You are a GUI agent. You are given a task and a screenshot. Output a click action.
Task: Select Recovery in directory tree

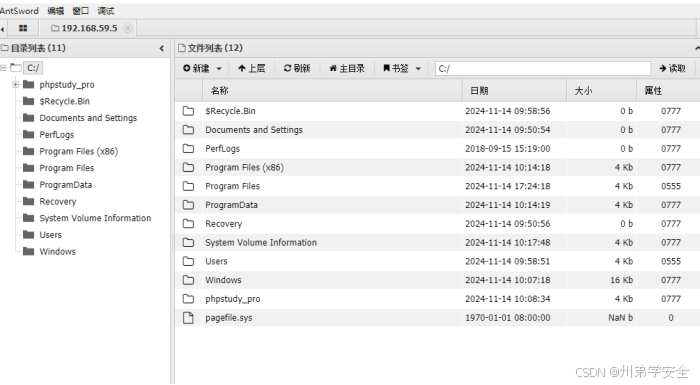coord(58,201)
